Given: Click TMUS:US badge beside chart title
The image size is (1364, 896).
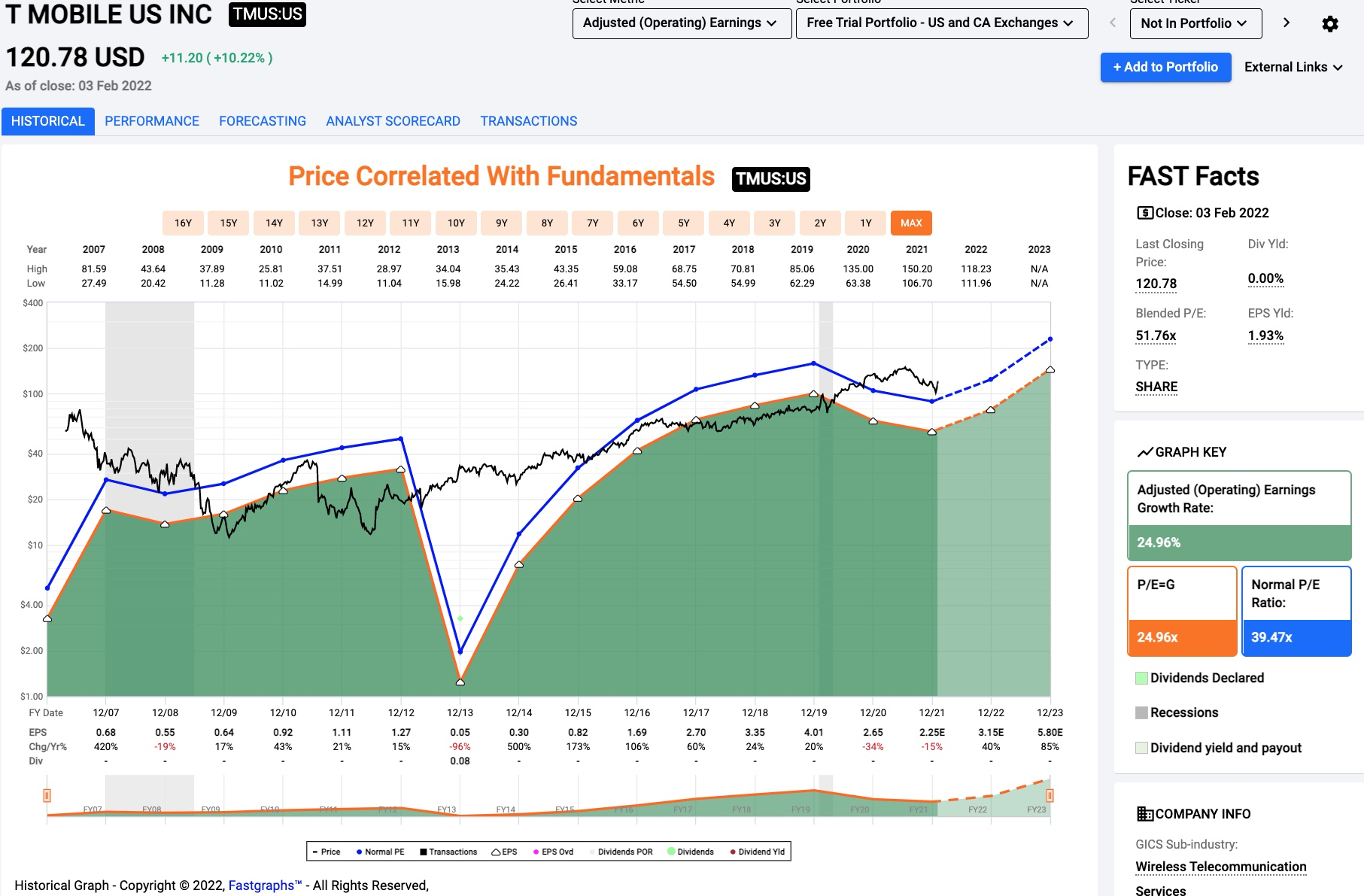Looking at the screenshot, I should 771,178.
